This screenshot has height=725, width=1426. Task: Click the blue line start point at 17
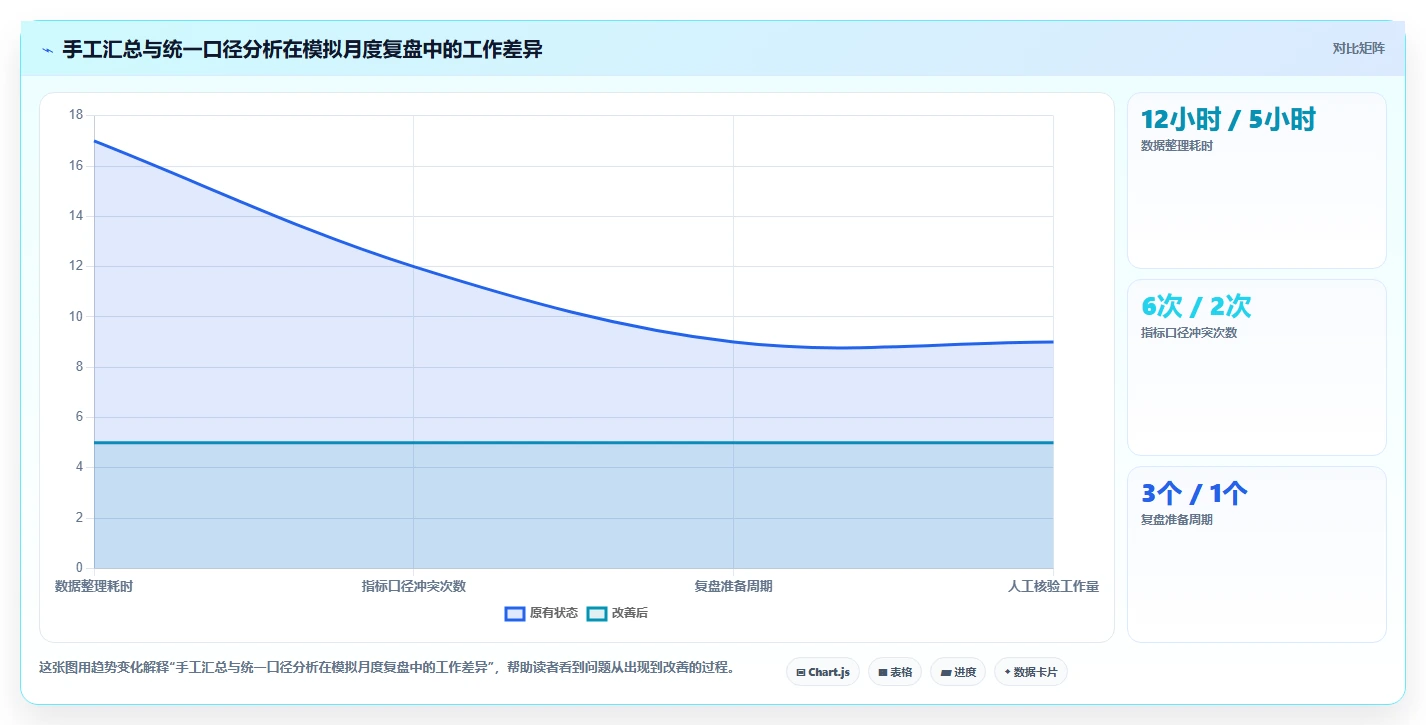point(94,140)
